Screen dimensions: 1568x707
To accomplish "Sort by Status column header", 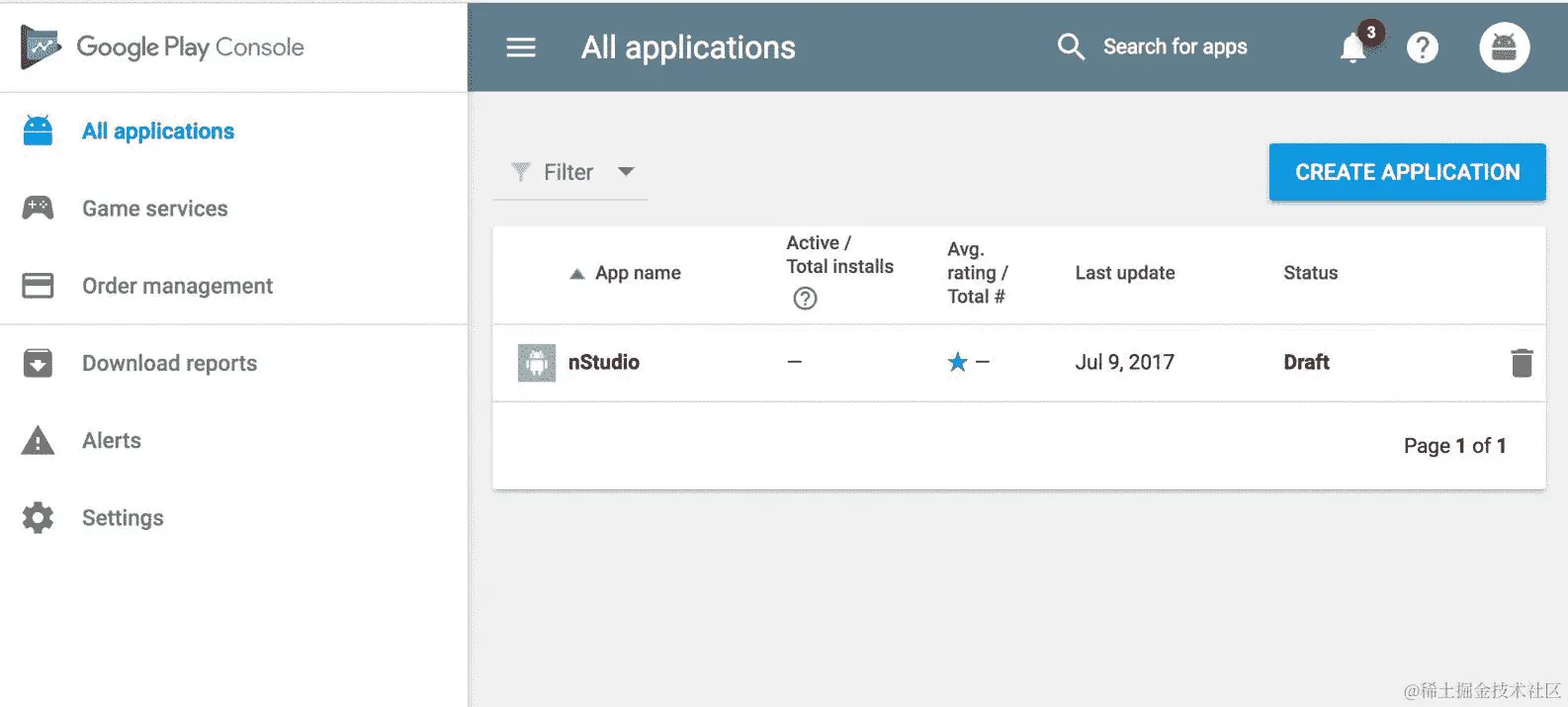I will (1310, 273).
